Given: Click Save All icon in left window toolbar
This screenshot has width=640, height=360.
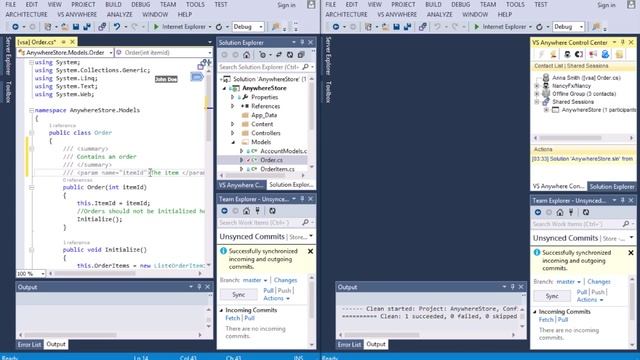Looking at the screenshot, I should click(87, 27).
